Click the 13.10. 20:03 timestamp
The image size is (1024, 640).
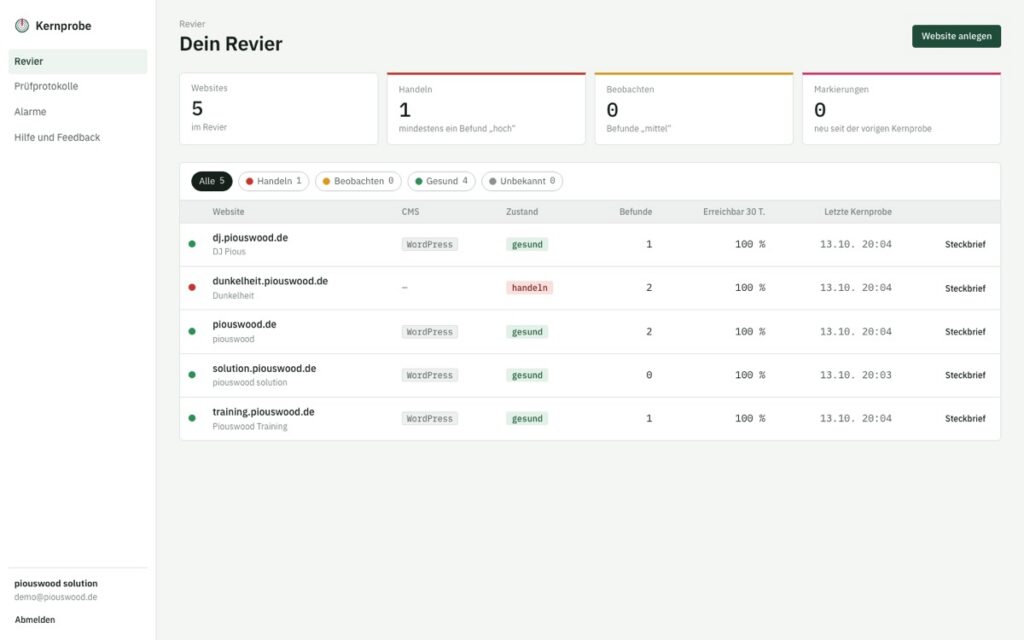pyautogui.click(x=856, y=376)
